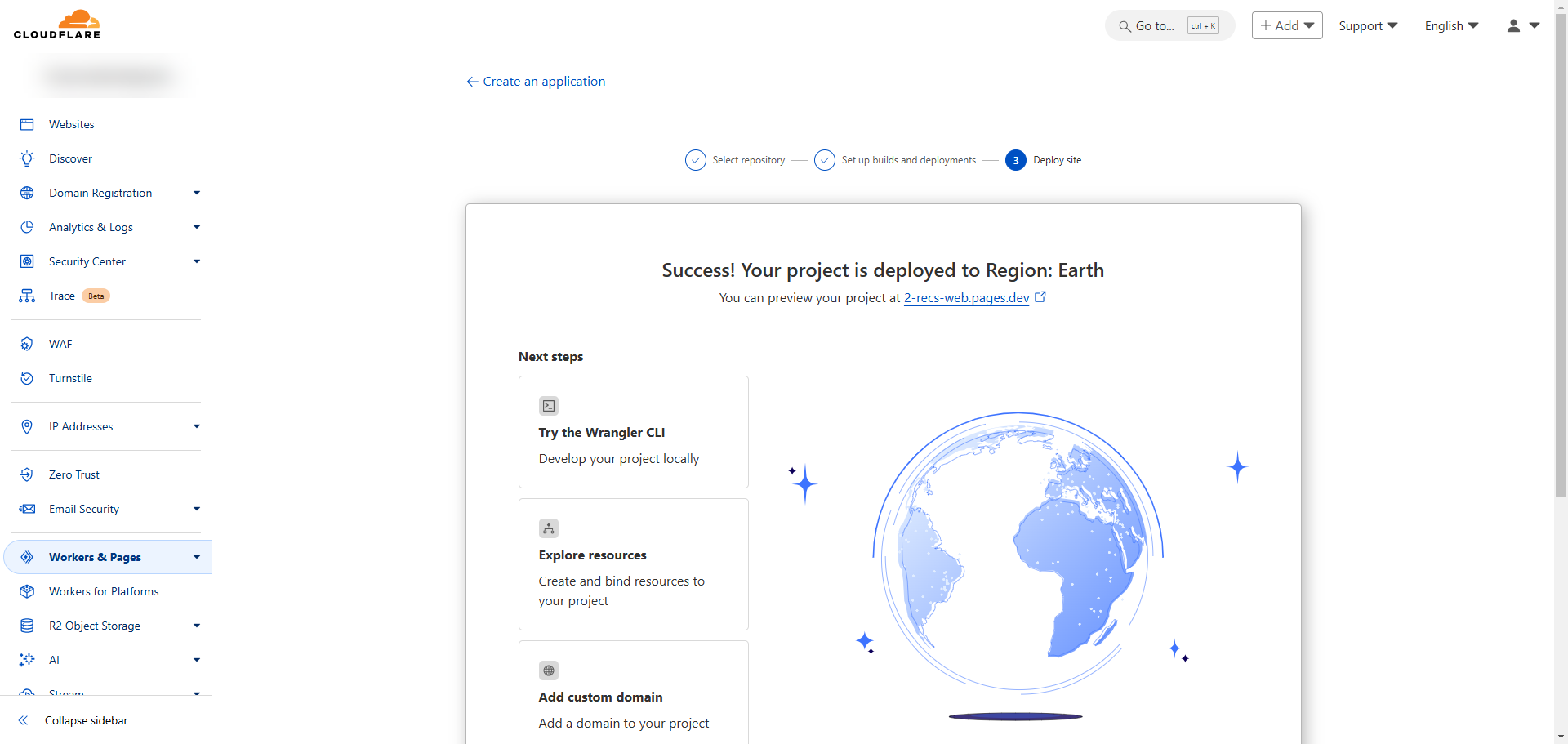Click the Turnstile icon
The width and height of the screenshot is (1568, 744).
point(27,378)
